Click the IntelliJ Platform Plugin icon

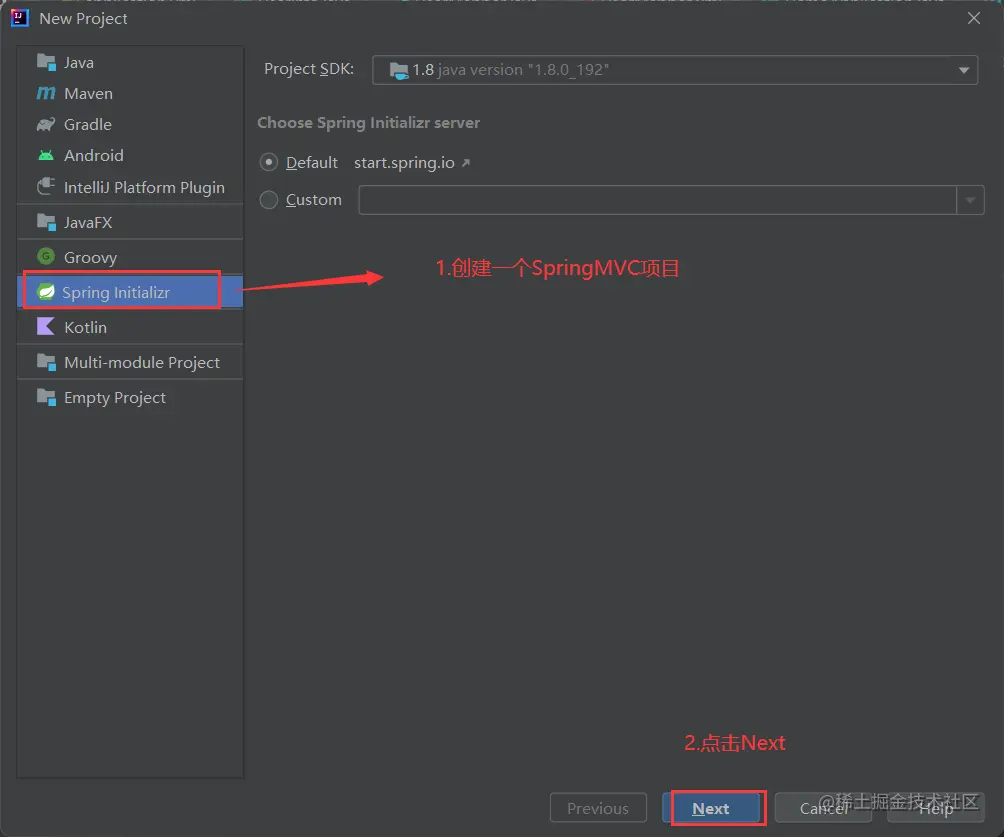(x=46, y=186)
